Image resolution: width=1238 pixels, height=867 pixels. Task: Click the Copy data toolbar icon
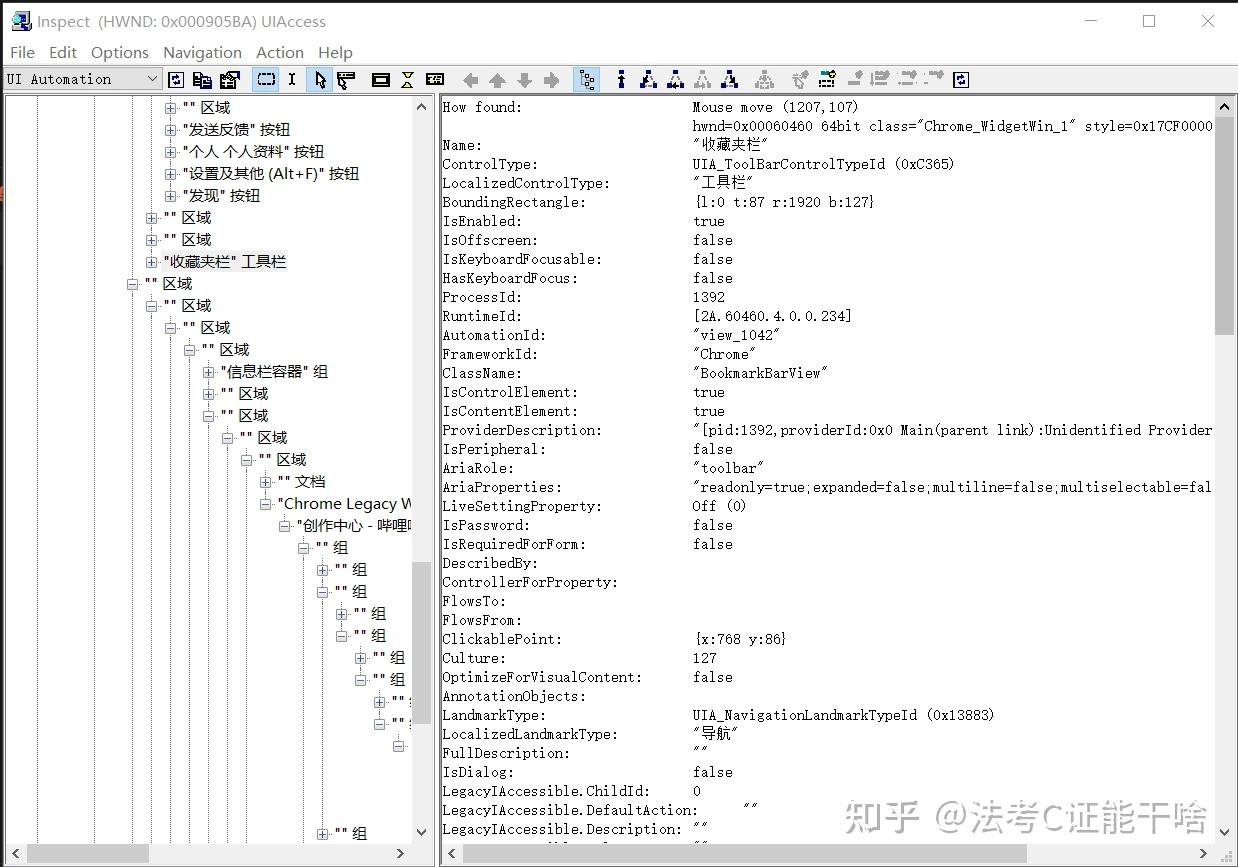click(x=202, y=79)
